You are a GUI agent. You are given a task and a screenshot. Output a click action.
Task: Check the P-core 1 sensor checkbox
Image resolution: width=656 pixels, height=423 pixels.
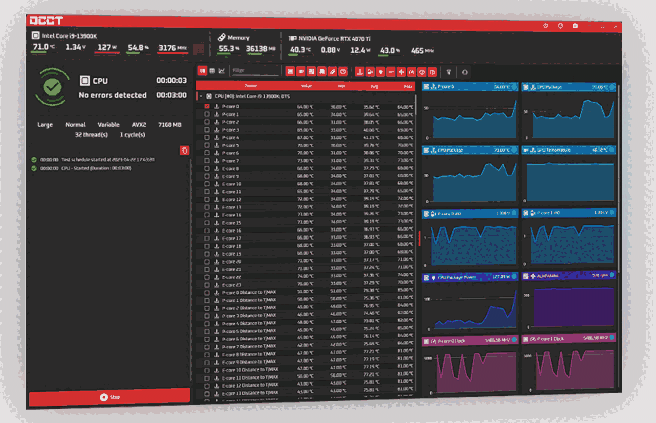(207, 114)
